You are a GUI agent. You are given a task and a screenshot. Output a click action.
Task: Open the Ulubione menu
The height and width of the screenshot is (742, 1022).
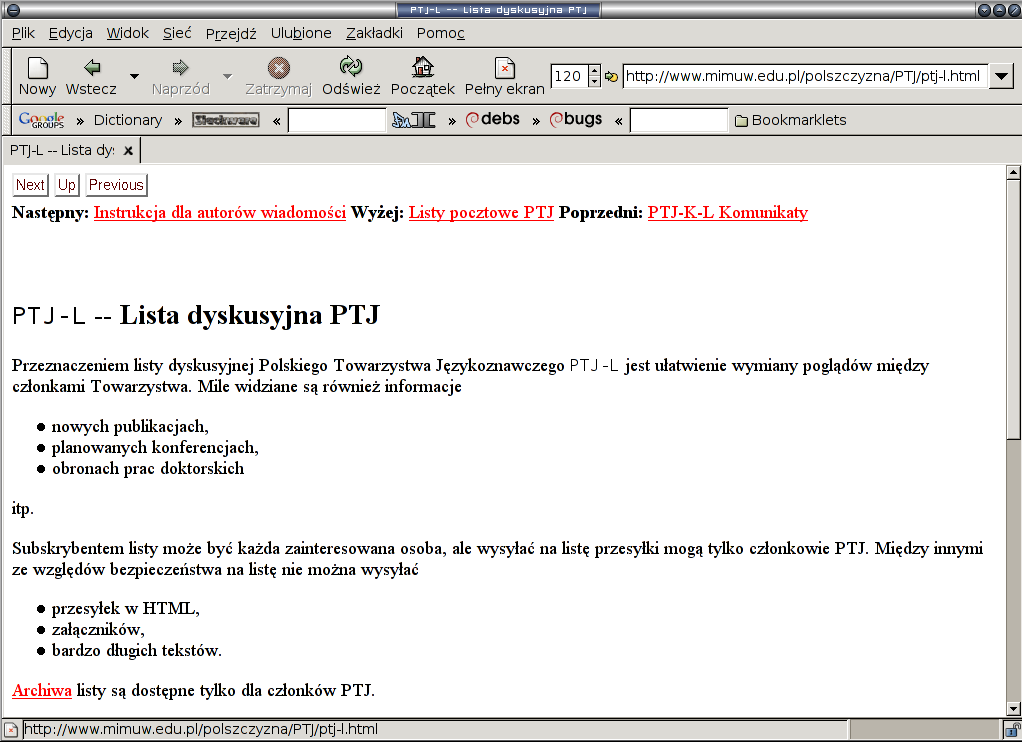pos(301,33)
